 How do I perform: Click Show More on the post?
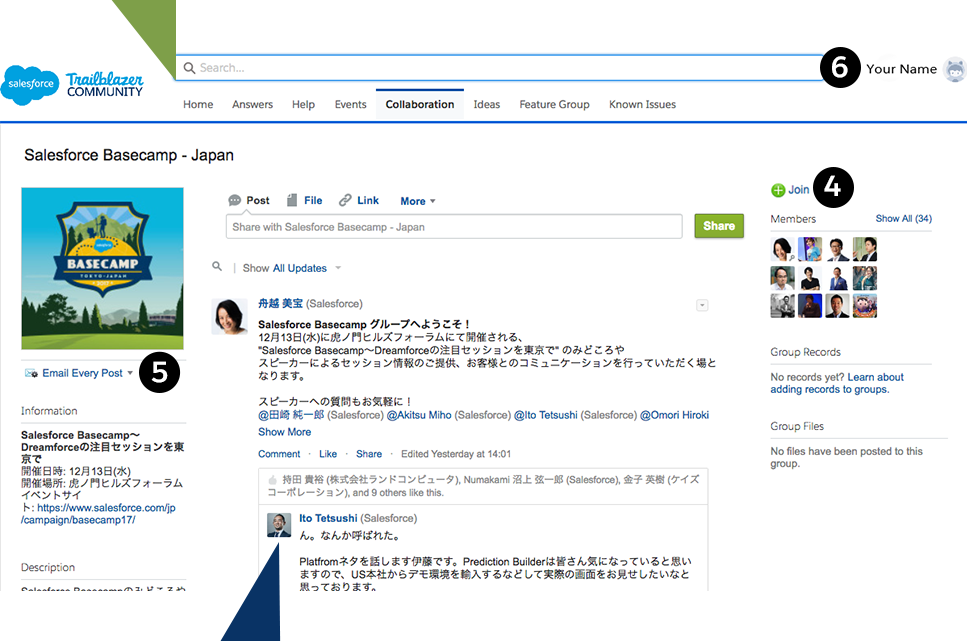coord(284,432)
